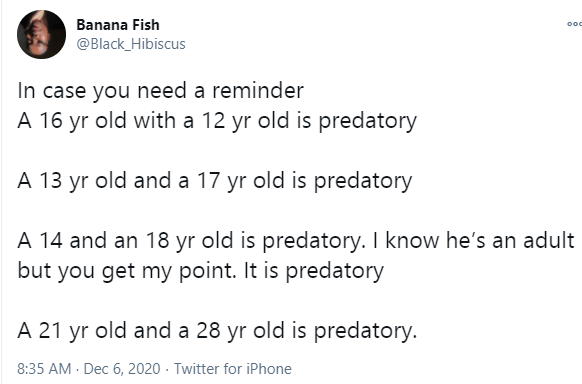Click the 8:35 AM timestamp

[x=44, y=369]
